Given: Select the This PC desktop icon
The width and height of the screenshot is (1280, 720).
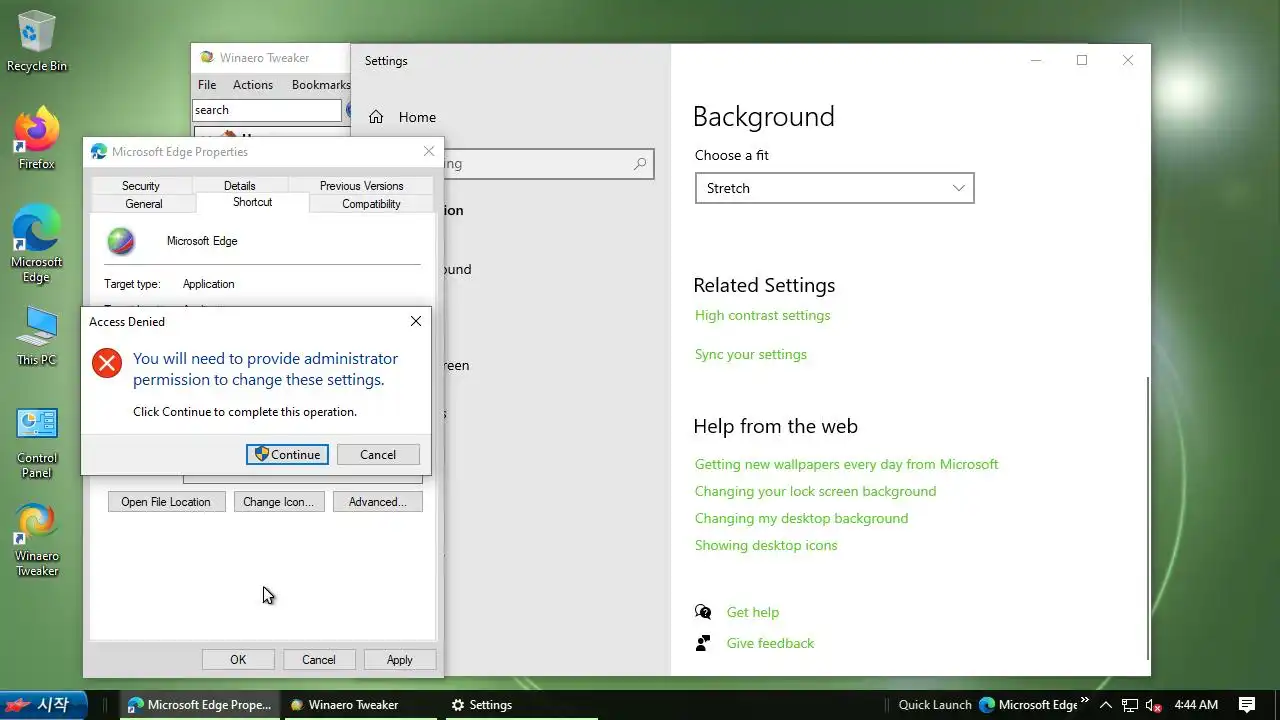Looking at the screenshot, I should point(37,336).
